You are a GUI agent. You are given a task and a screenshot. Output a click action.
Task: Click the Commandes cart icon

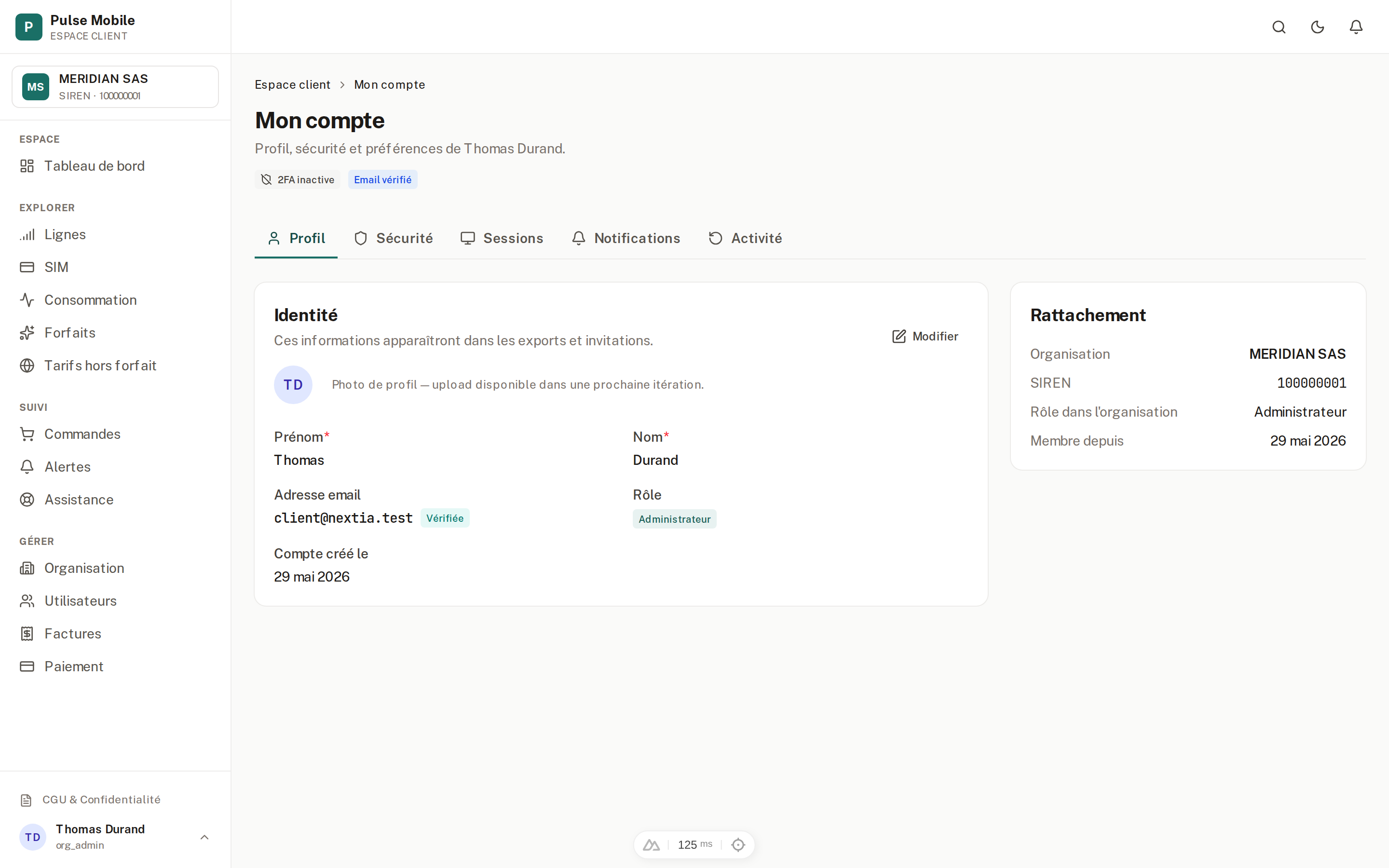(x=27, y=434)
